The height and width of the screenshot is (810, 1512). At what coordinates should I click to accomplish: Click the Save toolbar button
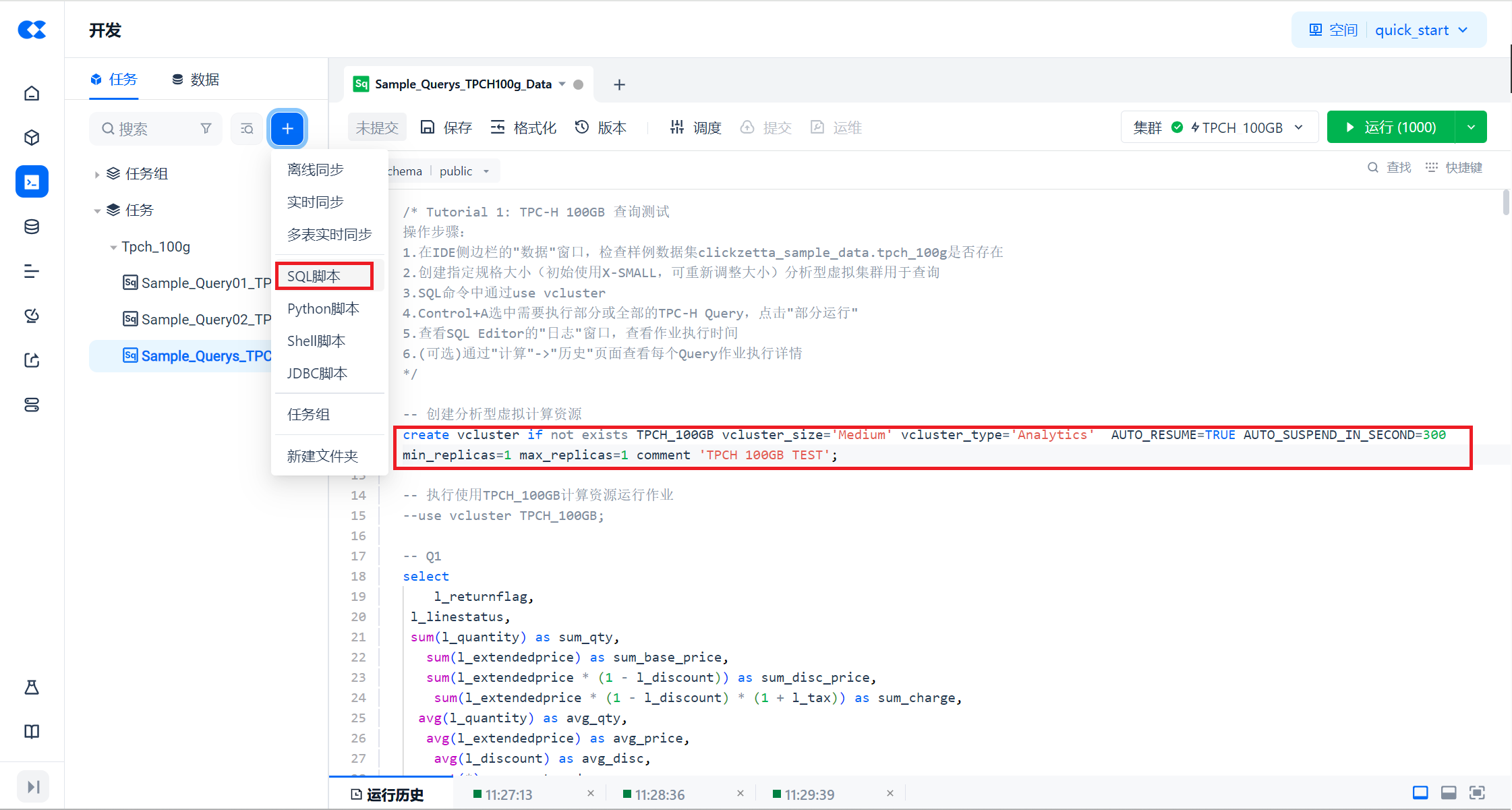click(x=446, y=127)
